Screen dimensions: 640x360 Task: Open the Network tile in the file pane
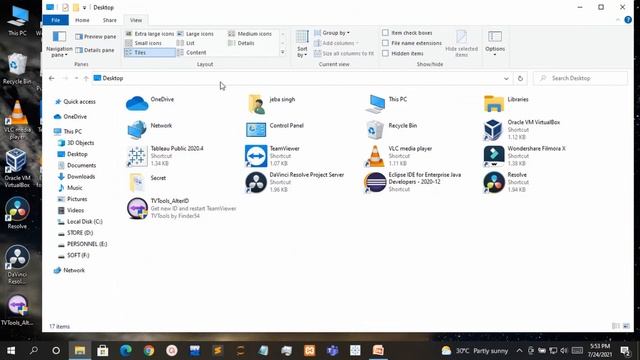click(149, 130)
